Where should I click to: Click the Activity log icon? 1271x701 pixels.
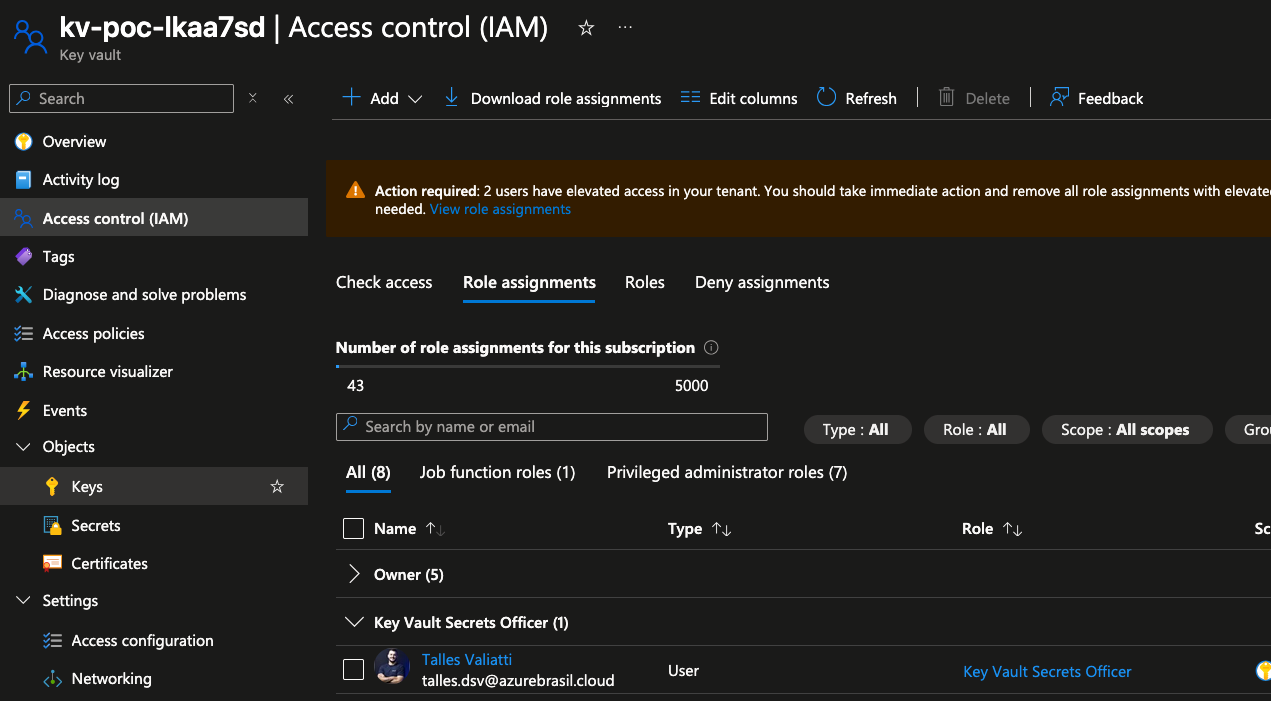tap(24, 180)
